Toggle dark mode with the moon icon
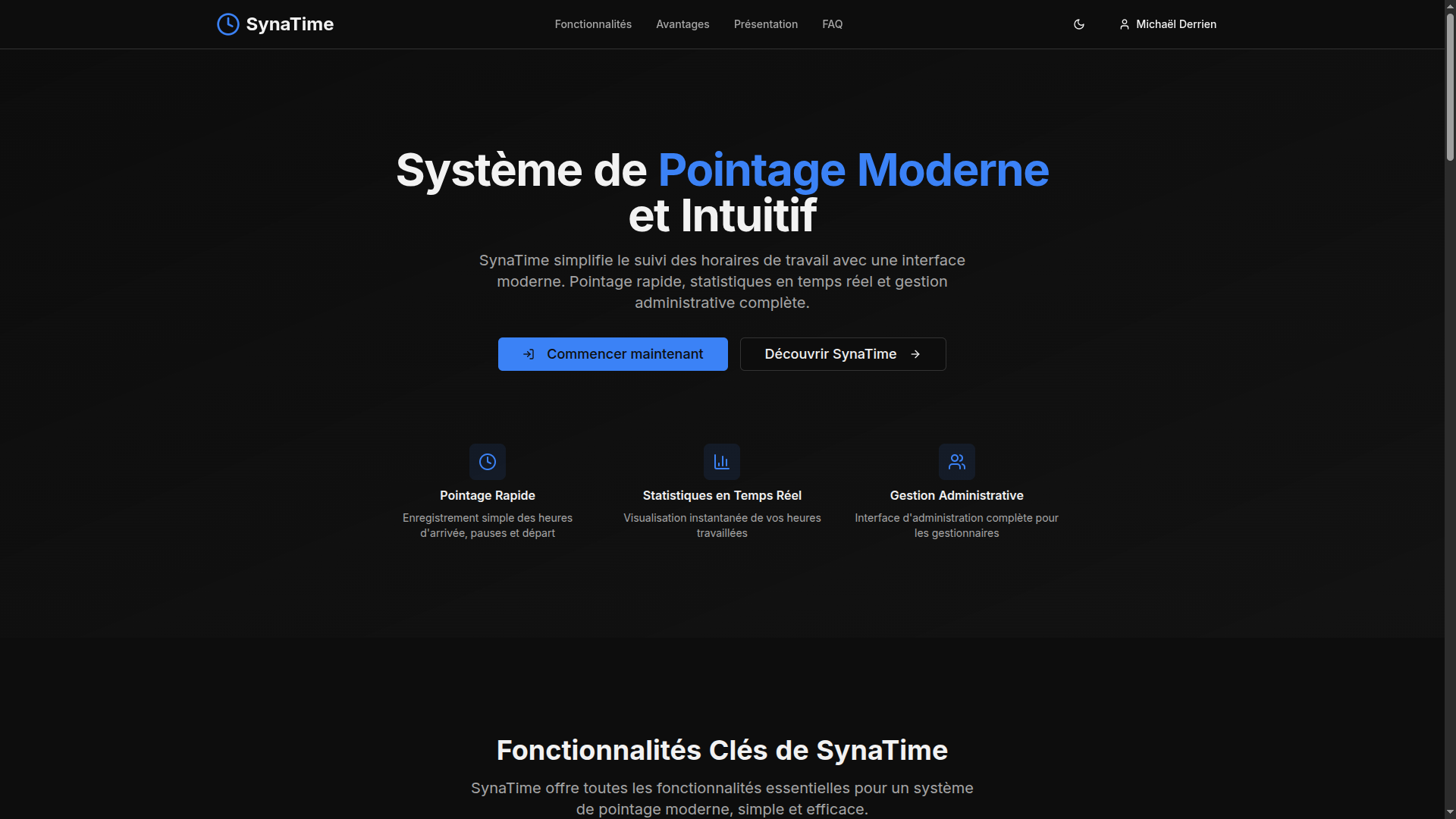The height and width of the screenshot is (819, 1456). click(x=1078, y=24)
